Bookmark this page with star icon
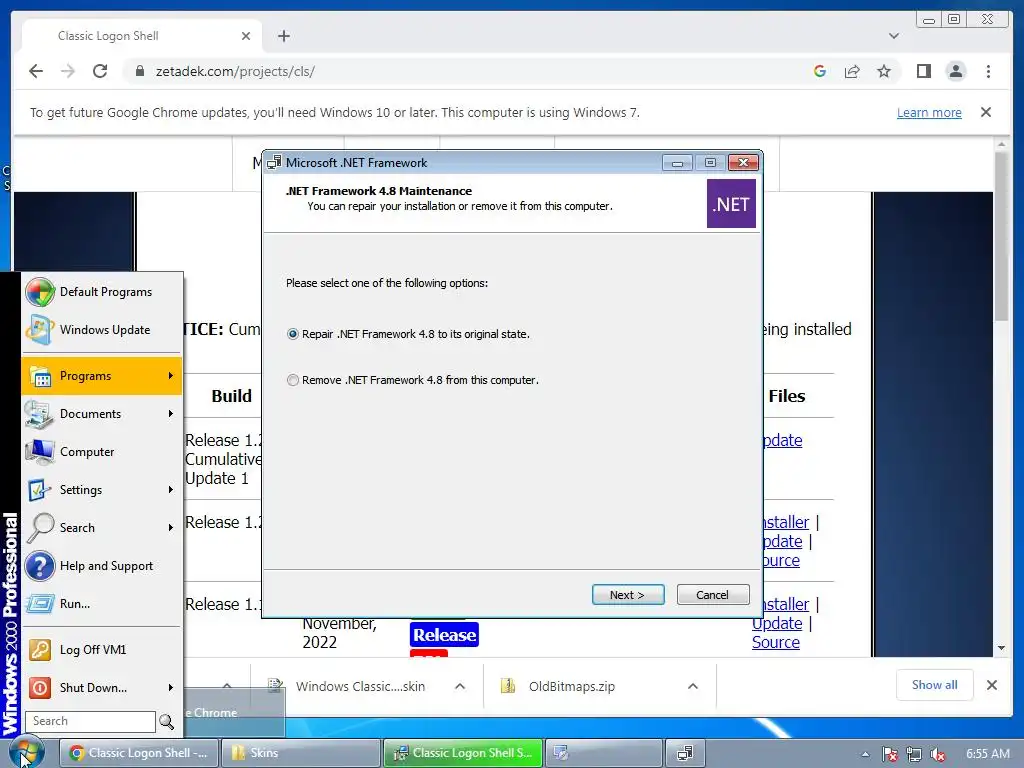Viewport: 1024px width, 768px height. coord(884,71)
